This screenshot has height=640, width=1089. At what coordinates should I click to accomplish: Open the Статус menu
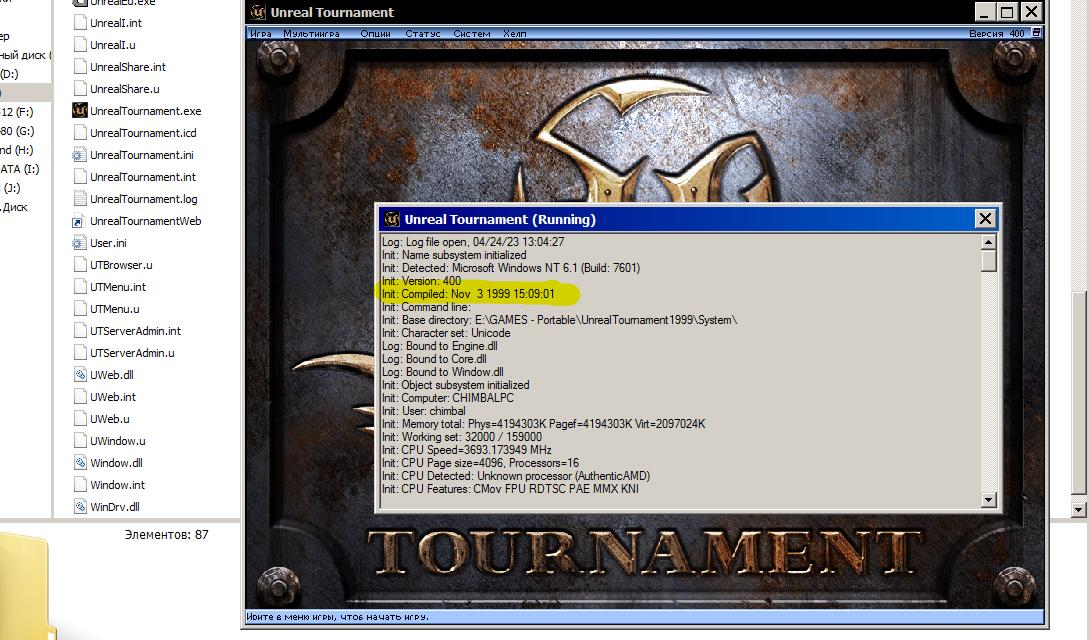pos(422,33)
